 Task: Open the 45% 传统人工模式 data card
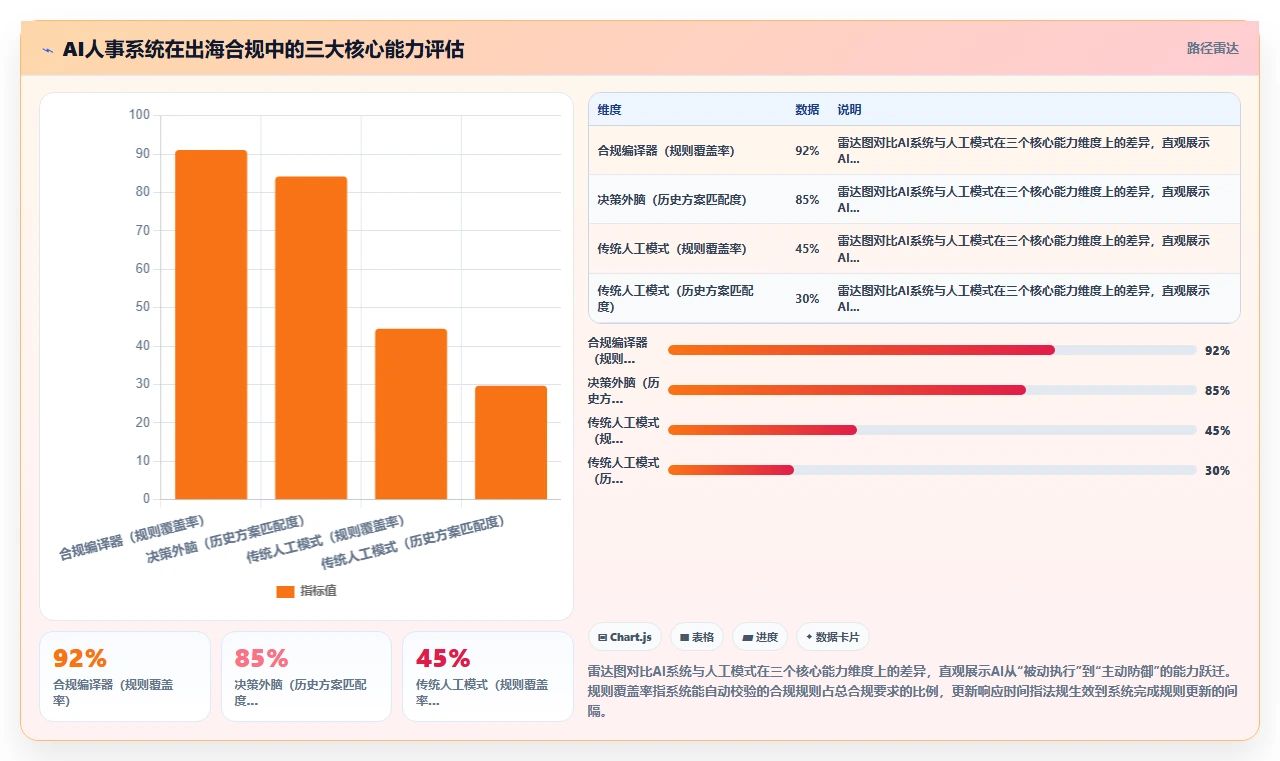tap(488, 676)
